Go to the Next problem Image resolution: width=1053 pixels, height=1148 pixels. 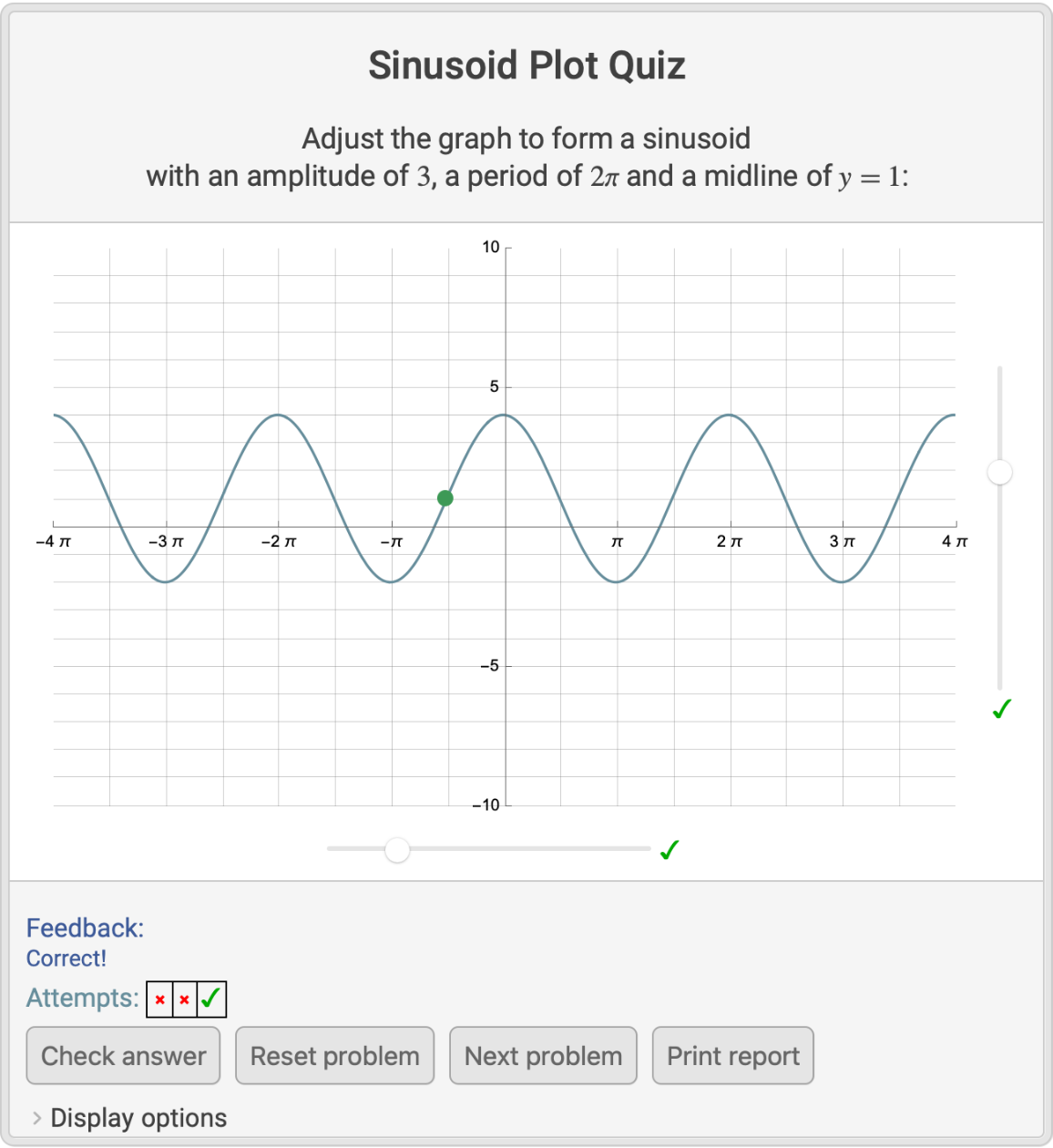[x=543, y=1056]
